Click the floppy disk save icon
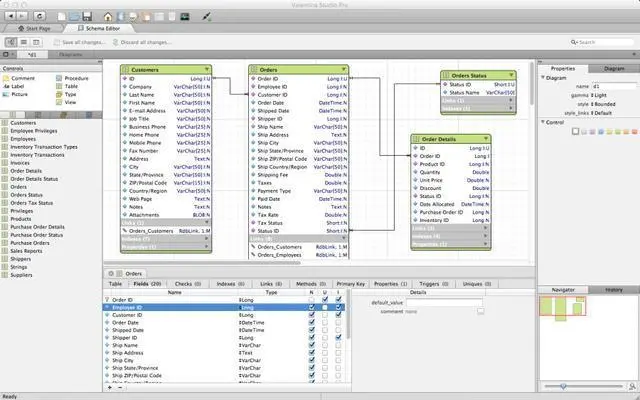 click(87, 17)
